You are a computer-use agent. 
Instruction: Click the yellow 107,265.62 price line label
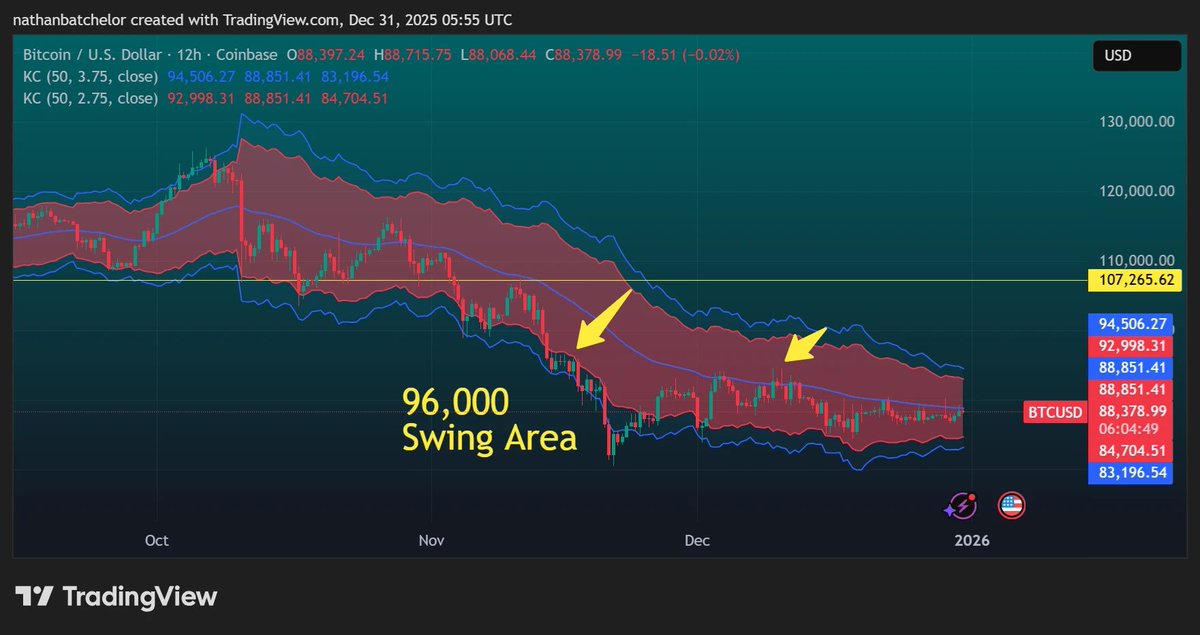pos(1136,280)
